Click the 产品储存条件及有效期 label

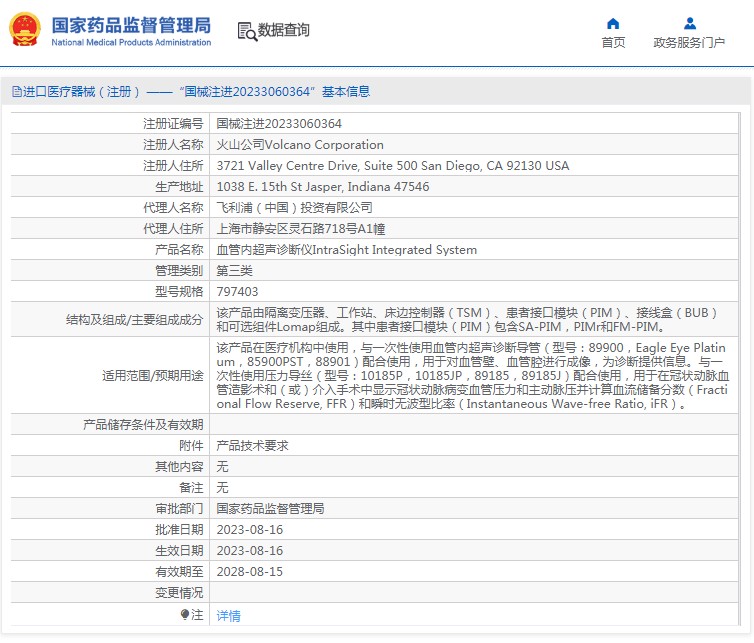point(143,425)
